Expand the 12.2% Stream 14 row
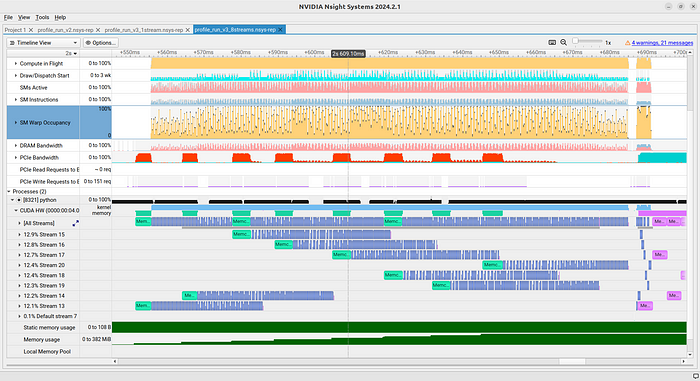The height and width of the screenshot is (381, 700). click(x=20, y=296)
